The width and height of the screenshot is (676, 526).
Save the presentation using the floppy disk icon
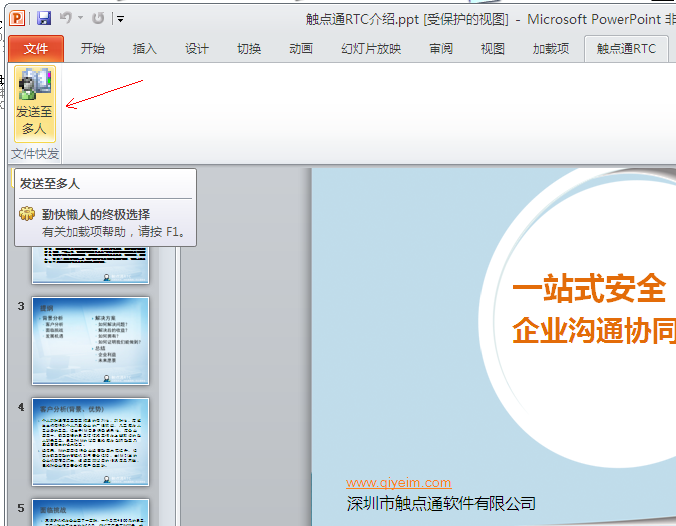pyautogui.click(x=44, y=18)
